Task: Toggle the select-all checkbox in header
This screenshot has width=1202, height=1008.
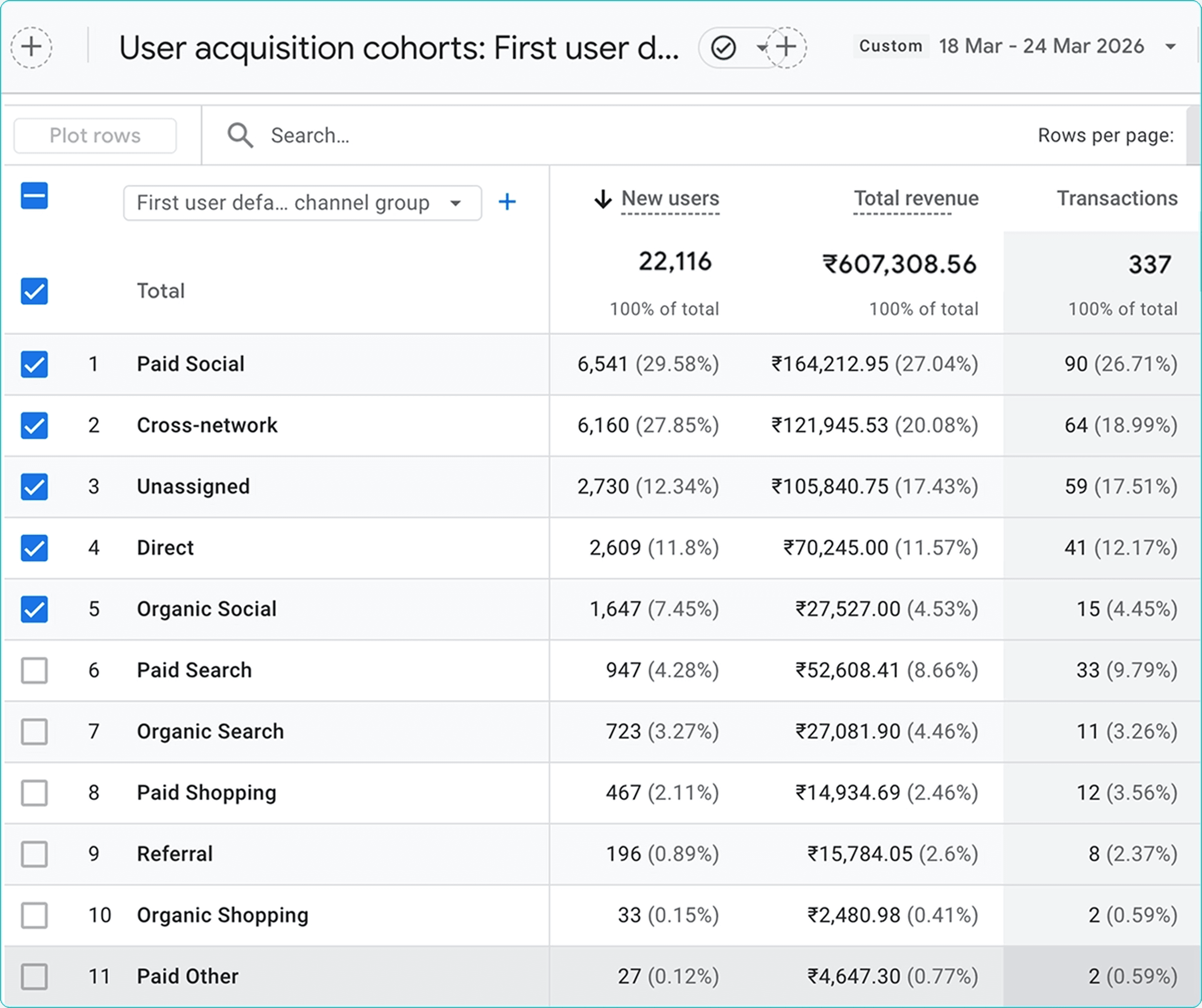Action: tap(34, 196)
